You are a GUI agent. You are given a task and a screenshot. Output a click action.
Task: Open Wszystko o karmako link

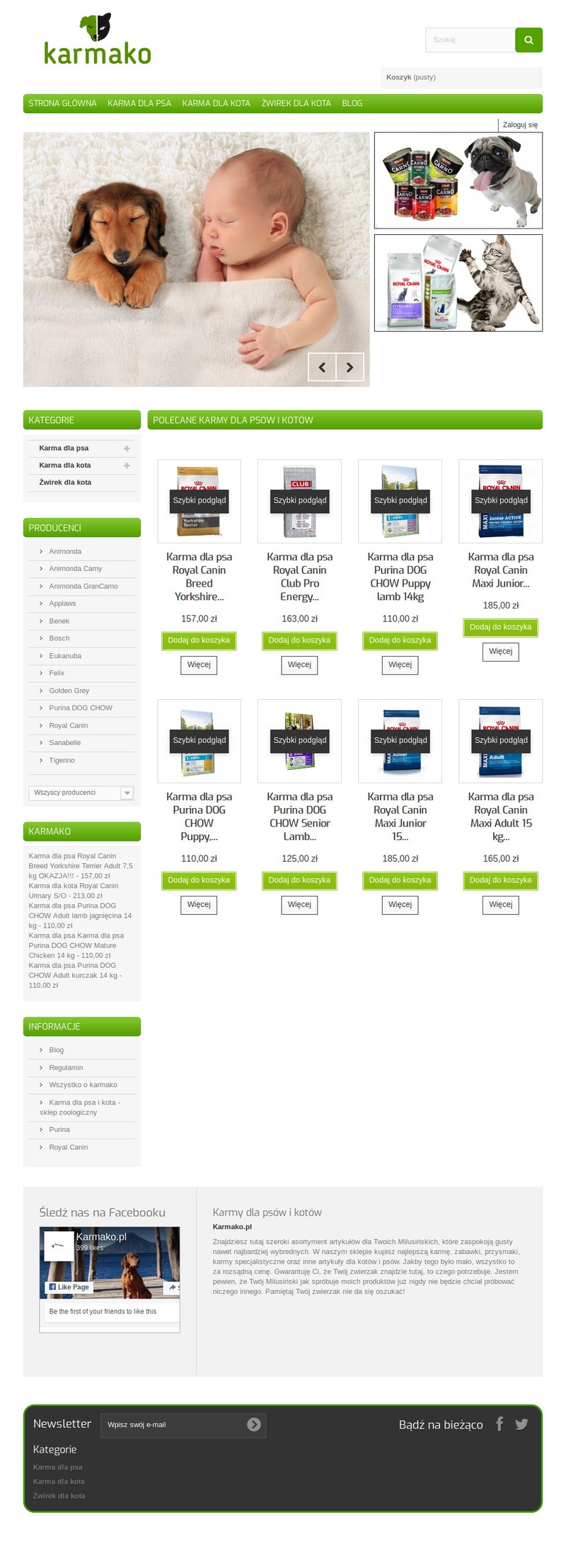point(83,1085)
